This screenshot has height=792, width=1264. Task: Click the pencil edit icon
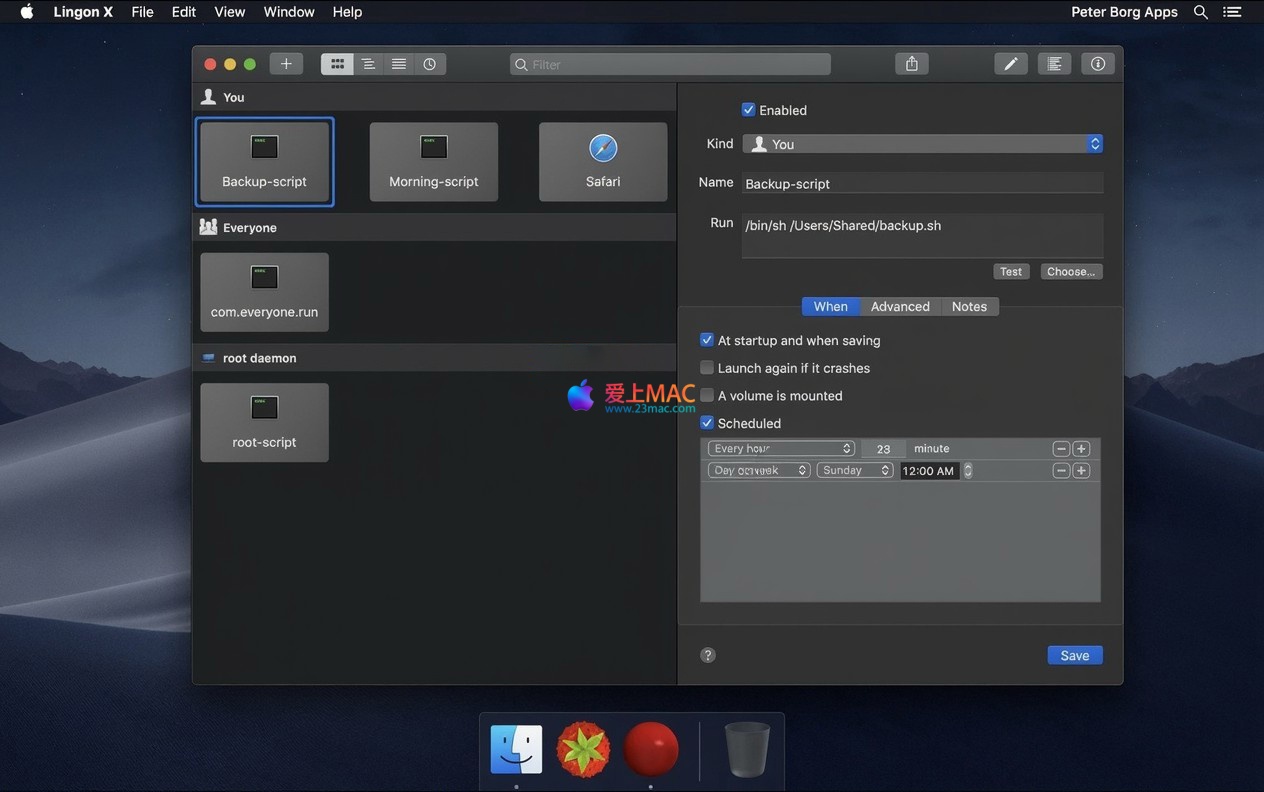pyautogui.click(x=1011, y=64)
